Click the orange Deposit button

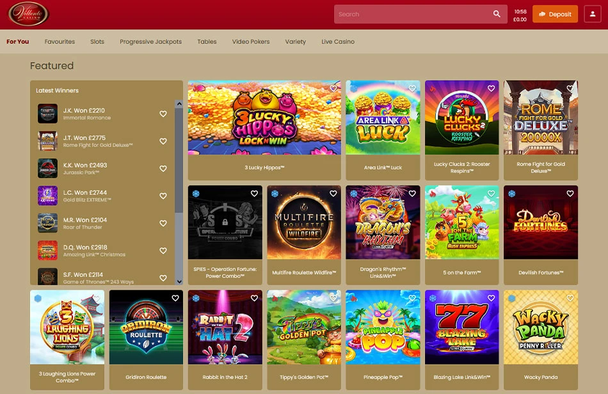[x=555, y=14]
